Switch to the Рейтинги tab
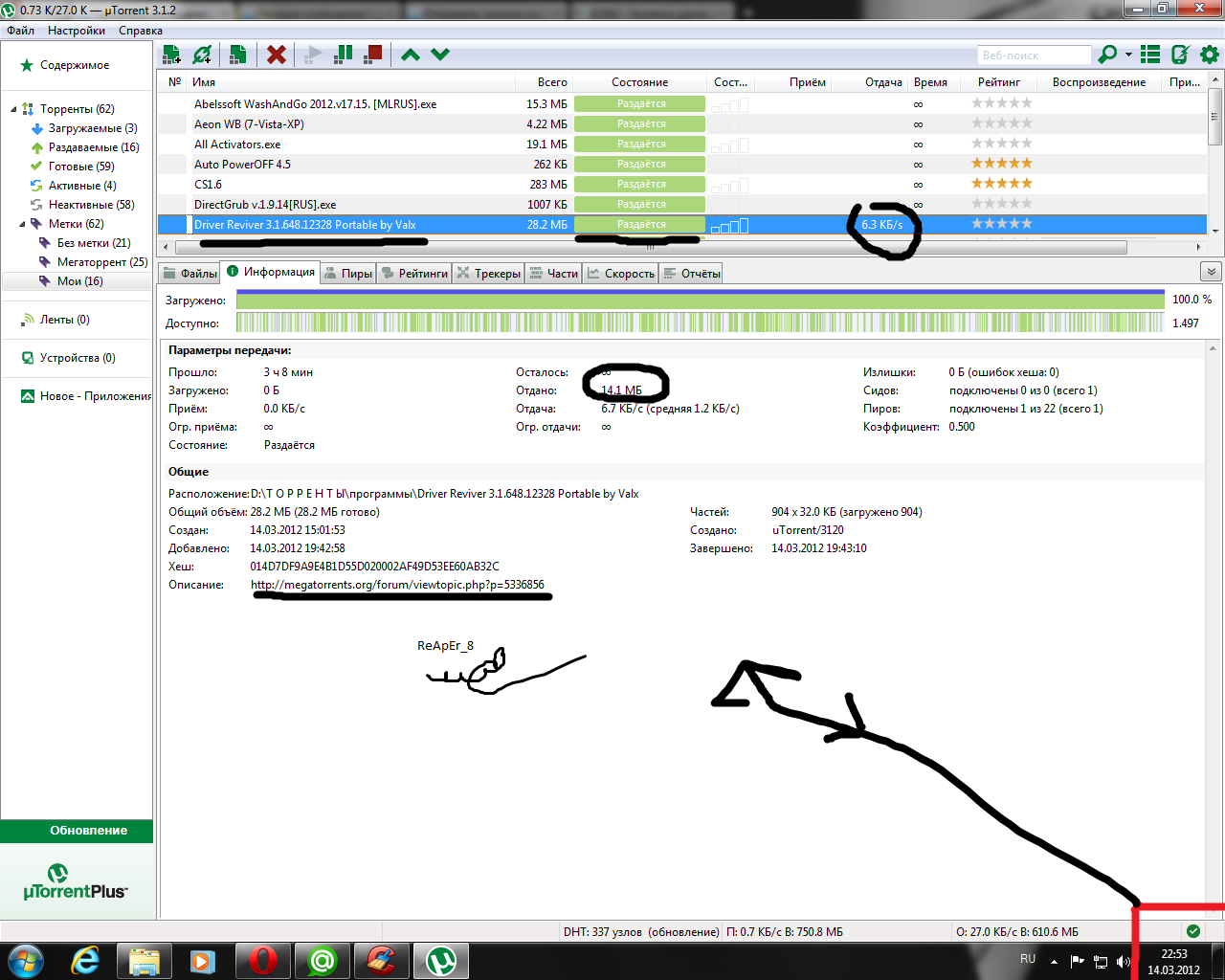The width and height of the screenshot is (1225, 980). pyautogui.click(x=414, y=274)
